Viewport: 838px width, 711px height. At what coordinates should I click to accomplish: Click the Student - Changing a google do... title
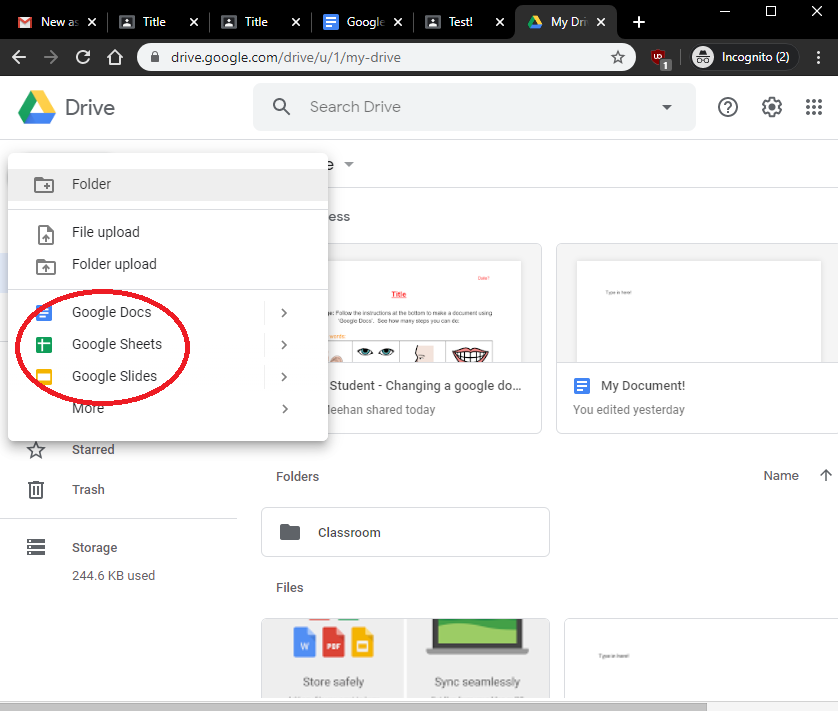[x=425, y=386]
